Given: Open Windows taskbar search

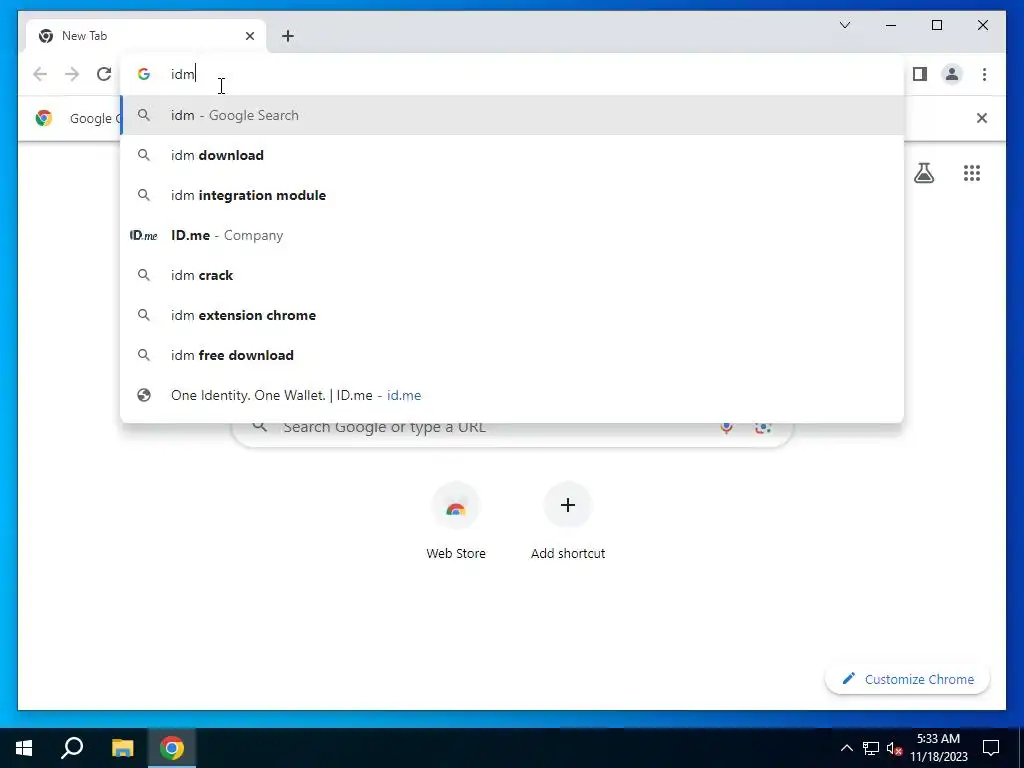Looking at the screenshot, I should point(72,748).
